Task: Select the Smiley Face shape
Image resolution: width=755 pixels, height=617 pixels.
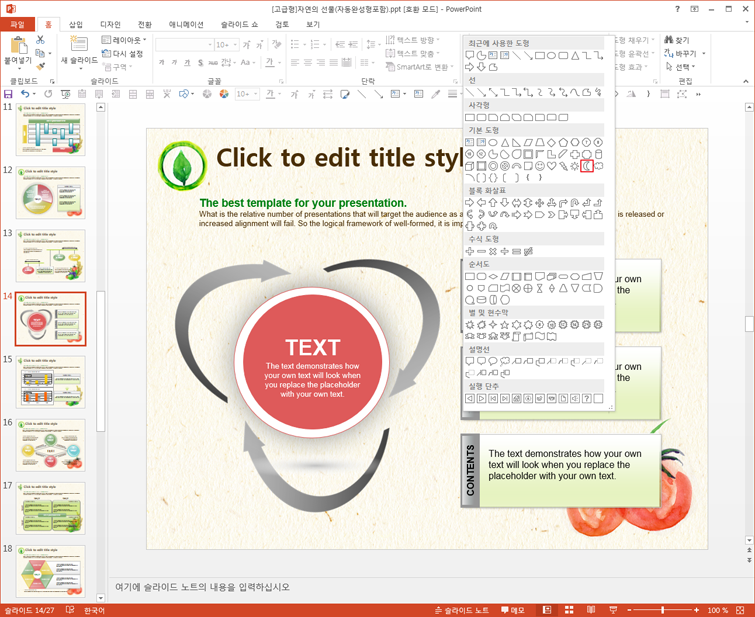Action: (x=540, y=166)
